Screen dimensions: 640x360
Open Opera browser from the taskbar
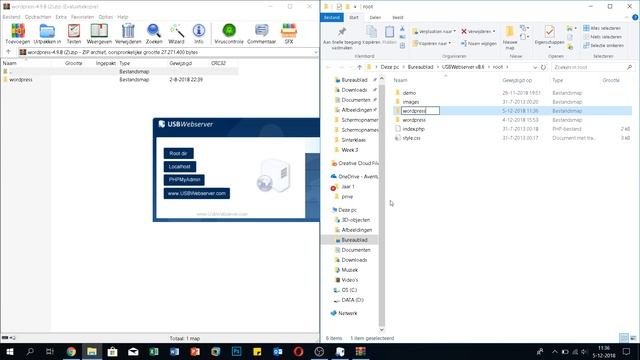click(x=298, y=351)
